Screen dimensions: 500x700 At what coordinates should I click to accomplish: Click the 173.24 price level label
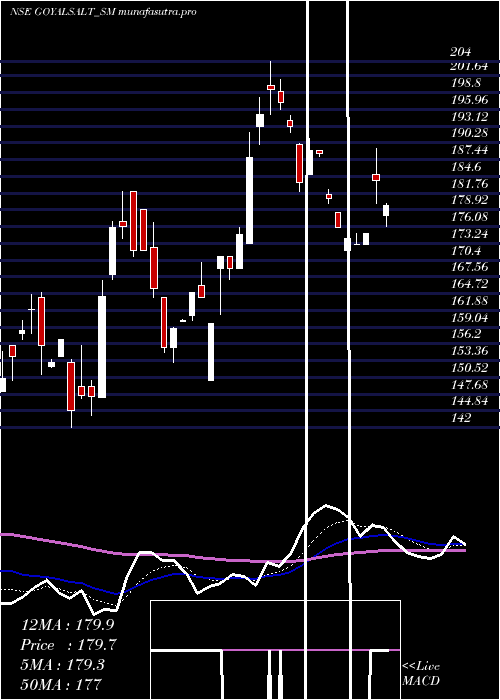pos(469,233)
